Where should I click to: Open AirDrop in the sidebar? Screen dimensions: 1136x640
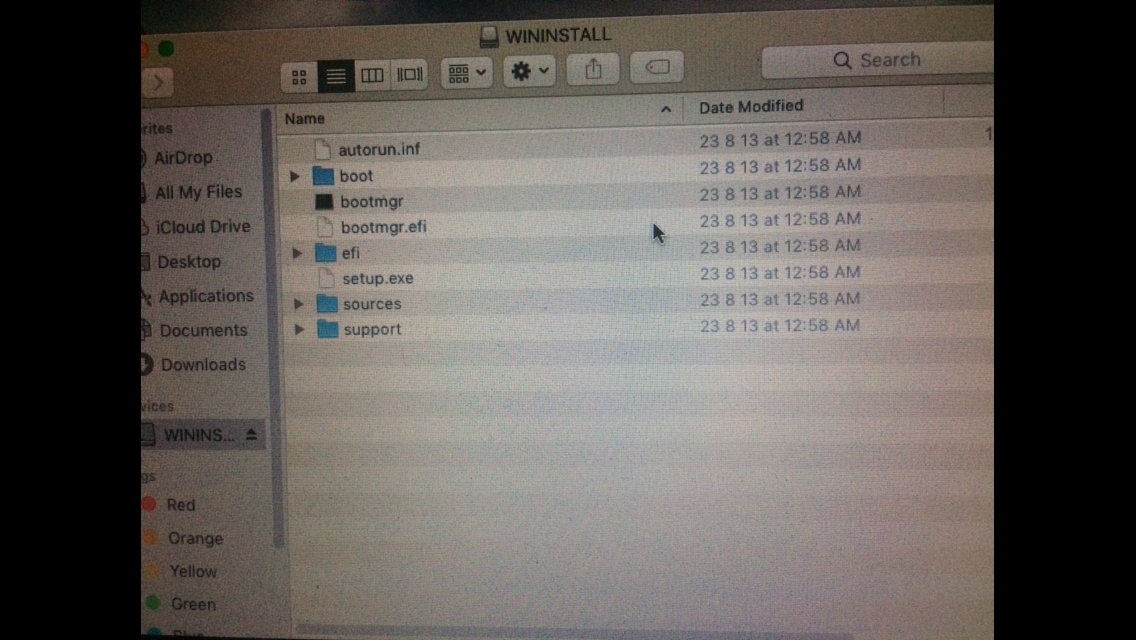coord(183,157)
